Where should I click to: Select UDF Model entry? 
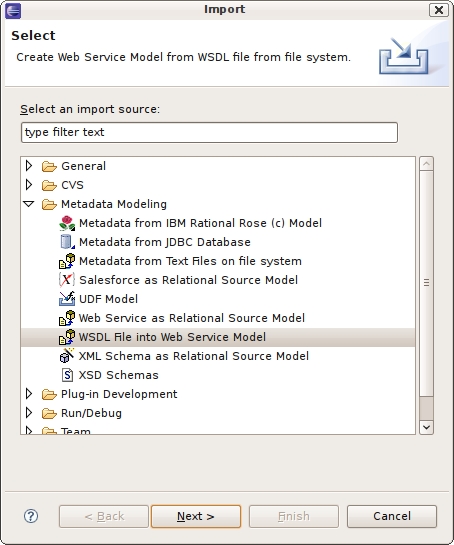pos(108,299)
